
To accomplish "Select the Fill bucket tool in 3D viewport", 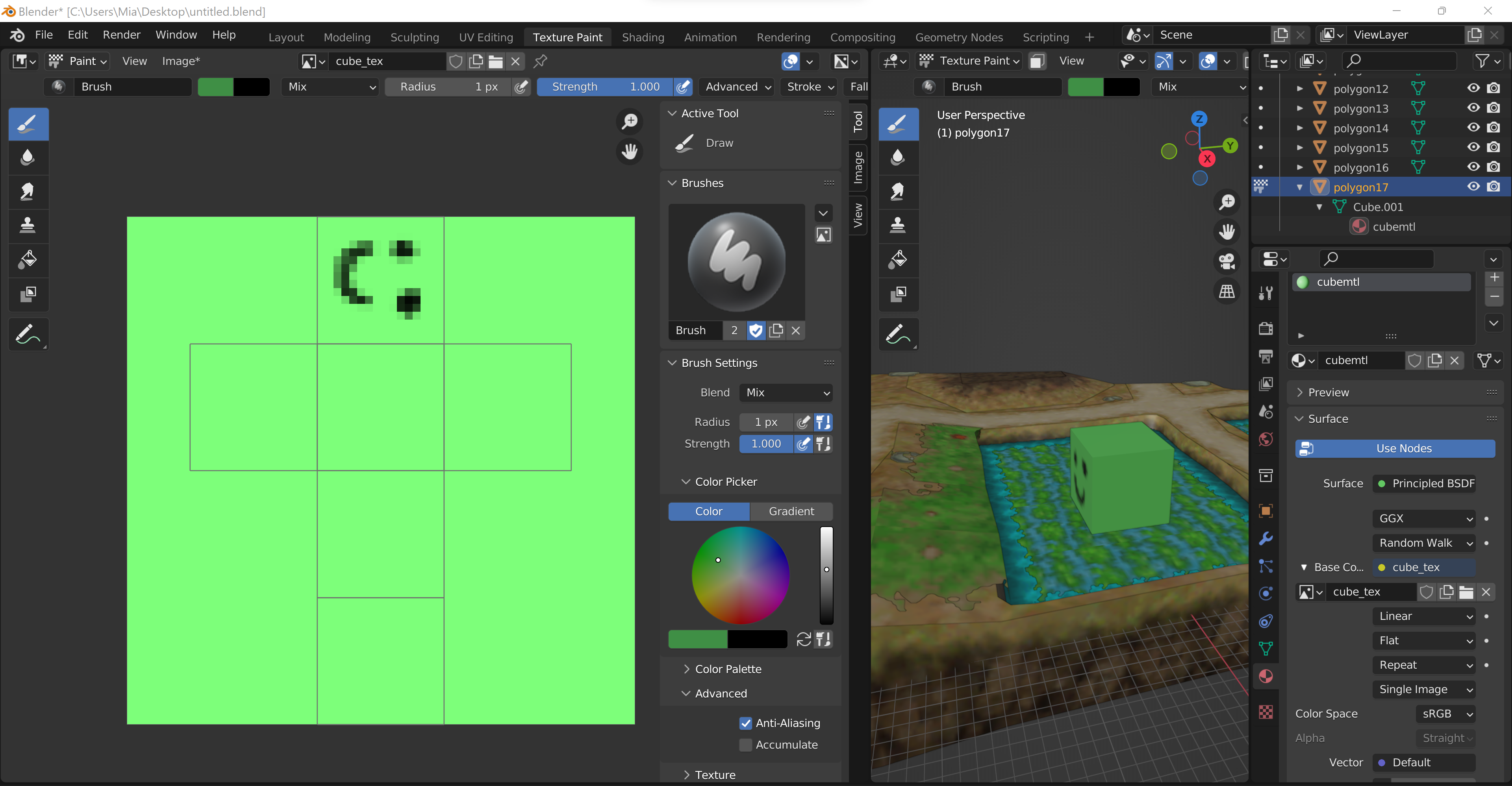I will click(x=898, y=259).
